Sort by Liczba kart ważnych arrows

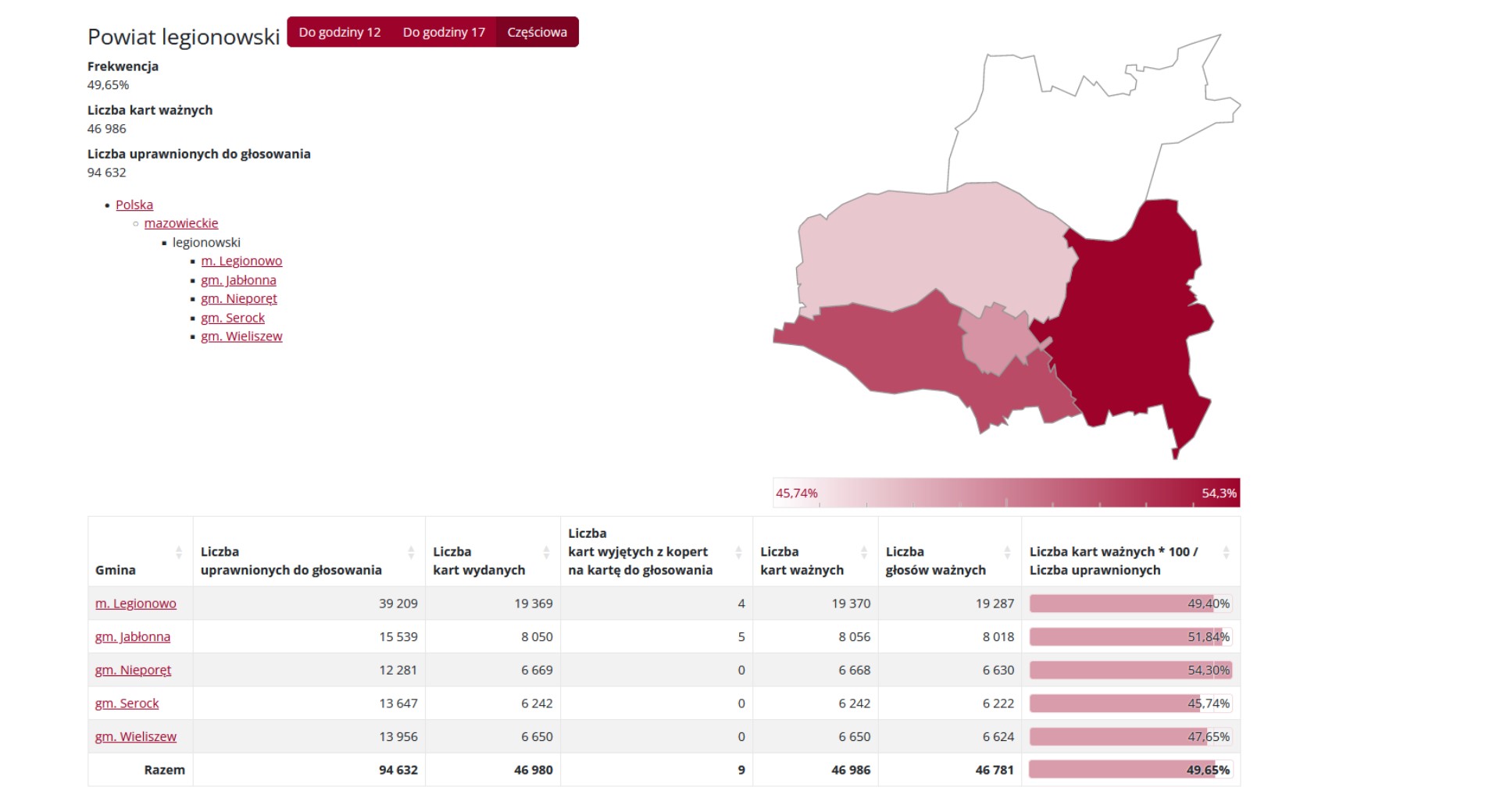(864, 552)
